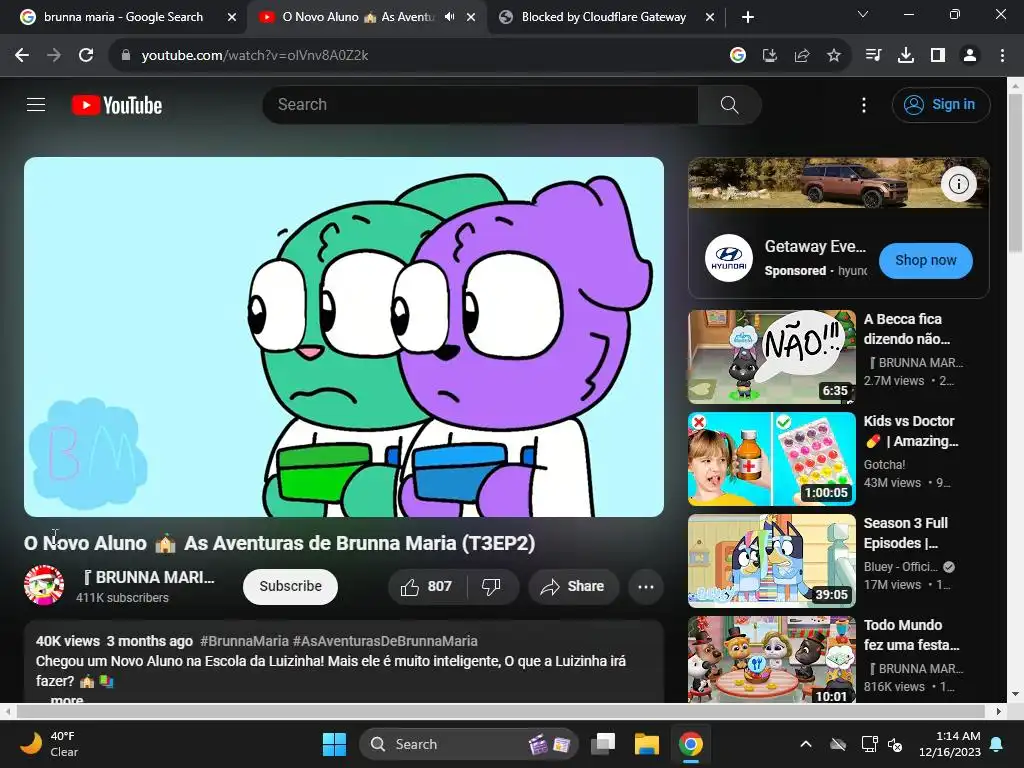Reload the YouTube page
The height and width of the screenshot is (768, 1024).
pos(86,56)
